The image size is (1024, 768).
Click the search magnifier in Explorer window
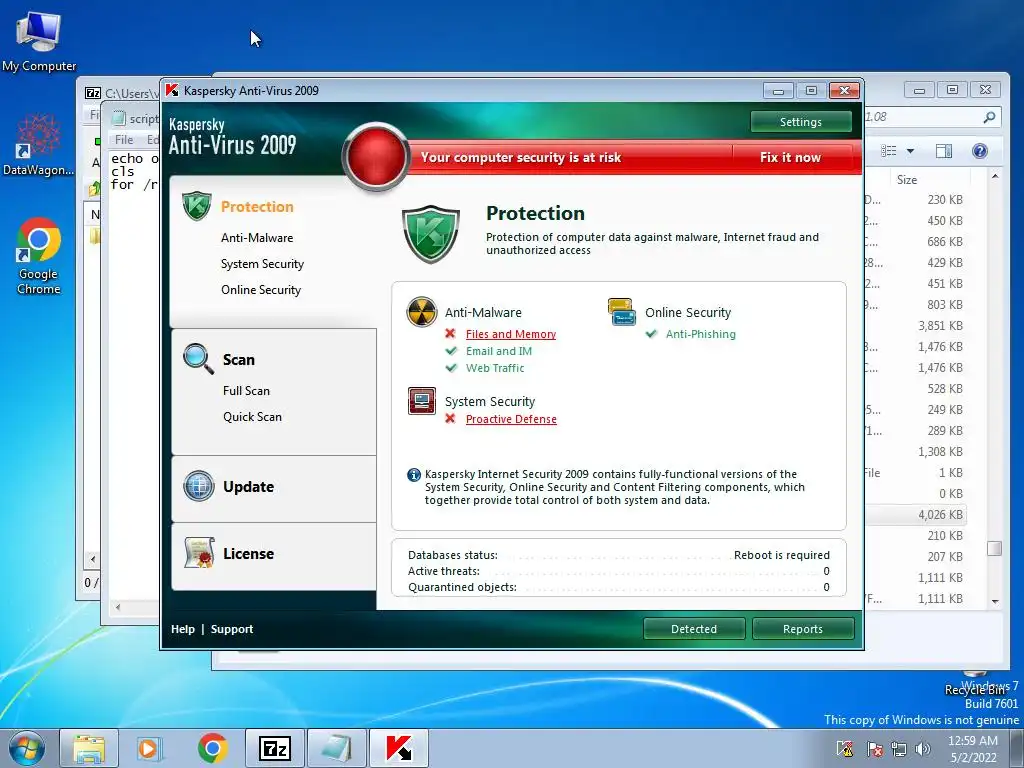(989, 117)
